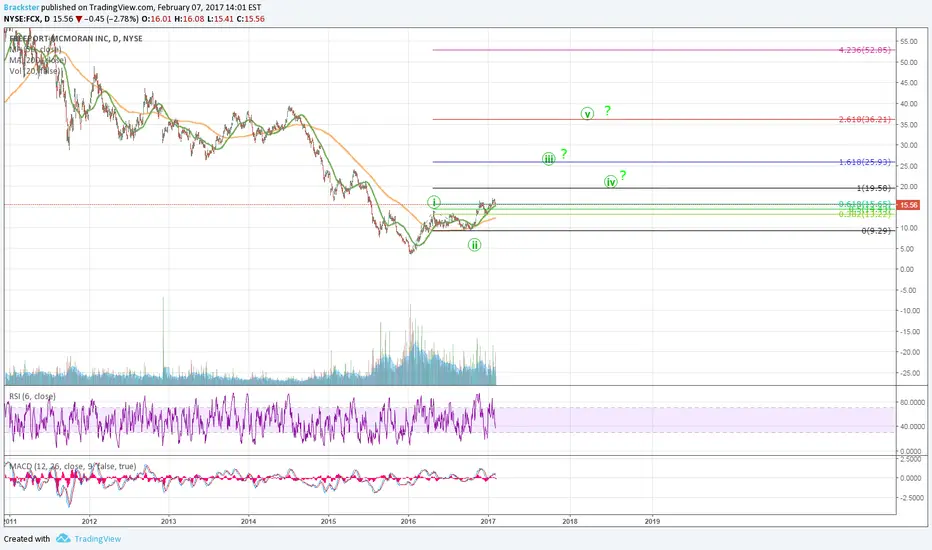Click the February 07, 2017 publish date text

190,7
